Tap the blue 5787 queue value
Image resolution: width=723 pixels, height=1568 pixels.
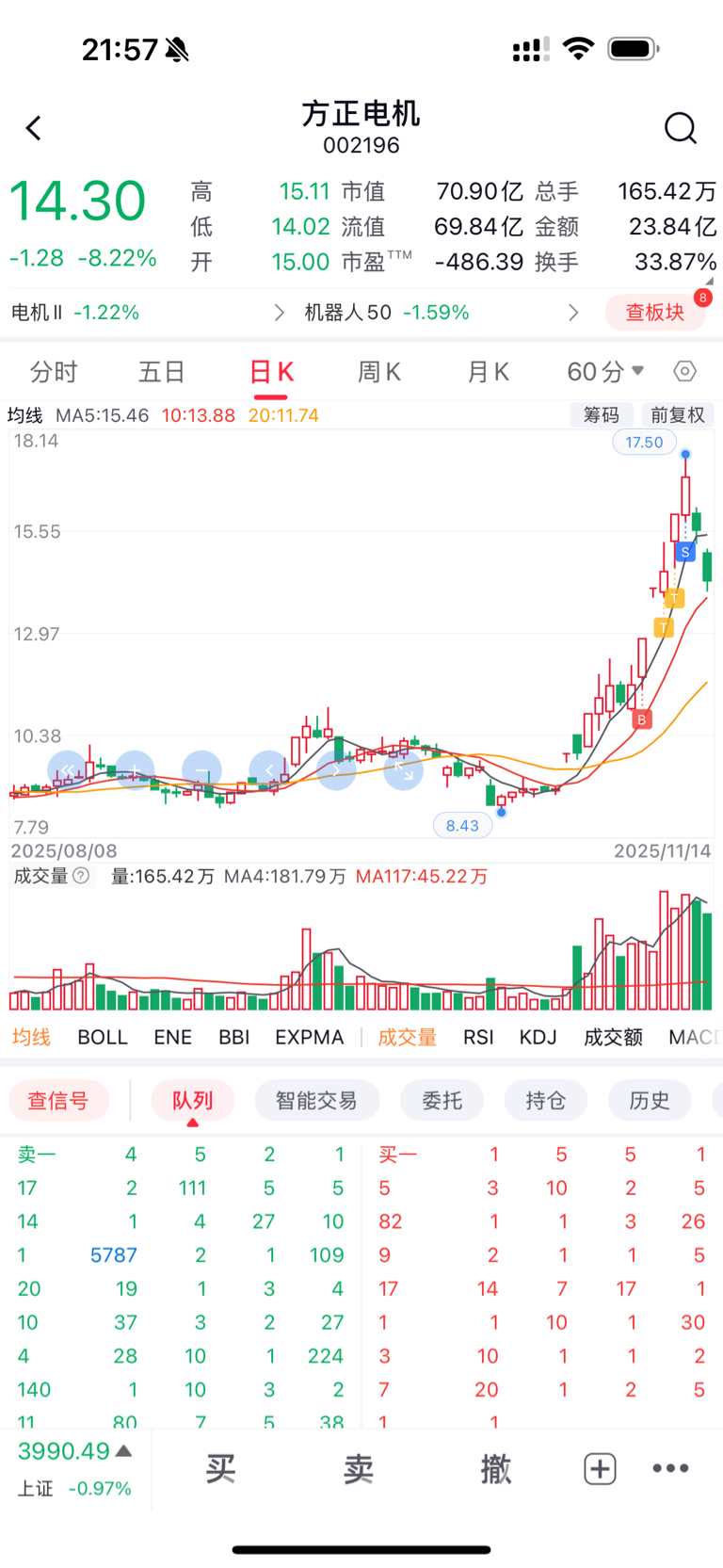(x=114, y=1254)
